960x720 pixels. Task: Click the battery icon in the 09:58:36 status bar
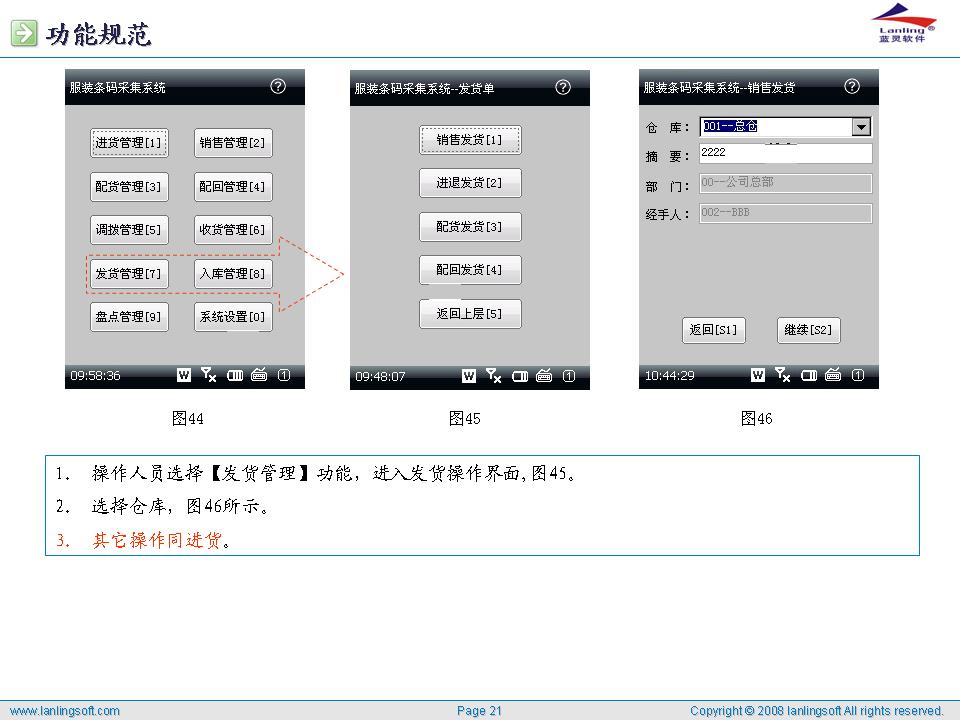[x=235, y=375]
